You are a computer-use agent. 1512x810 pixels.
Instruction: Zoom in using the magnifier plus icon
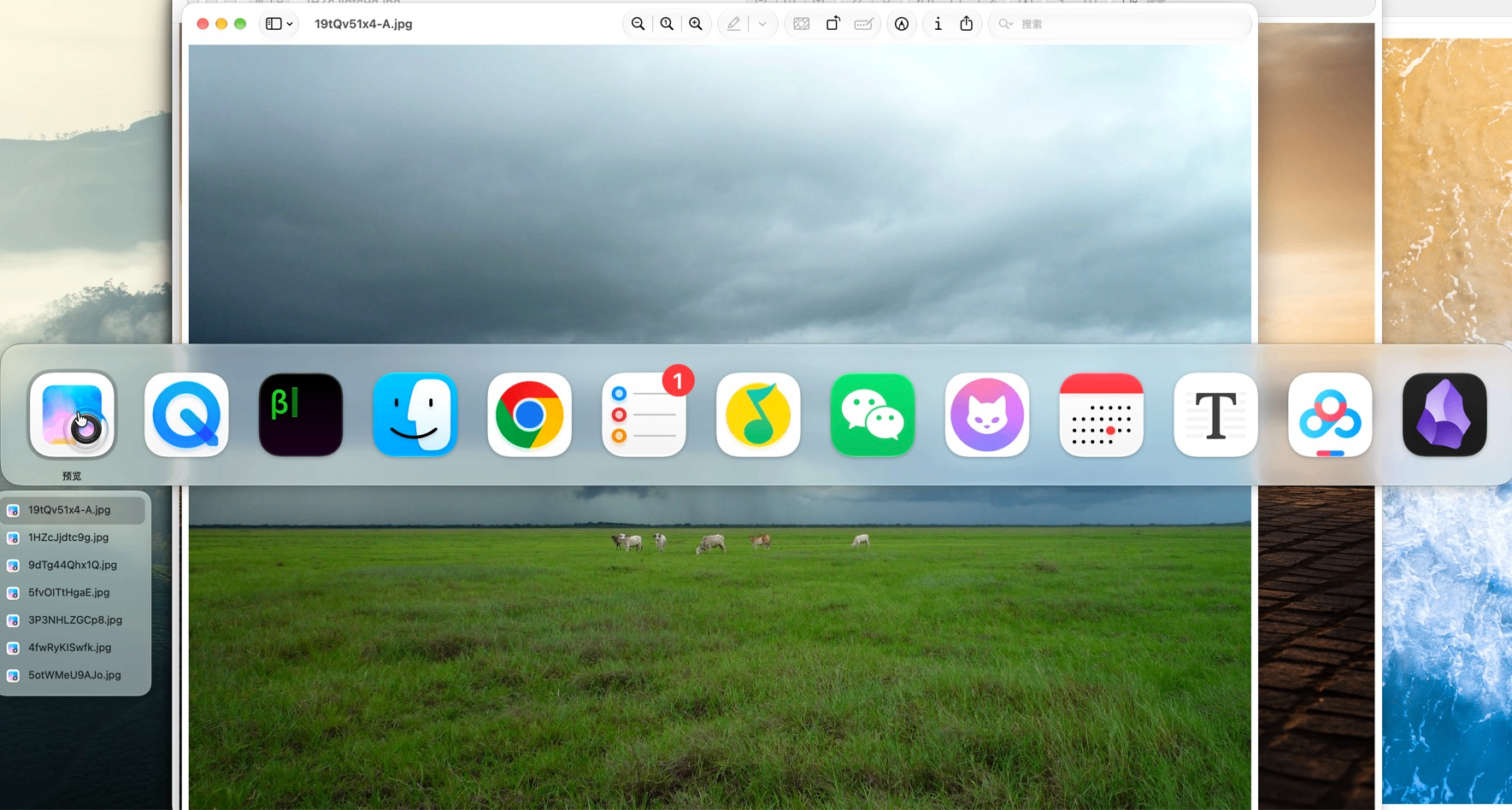coord(696,24)
